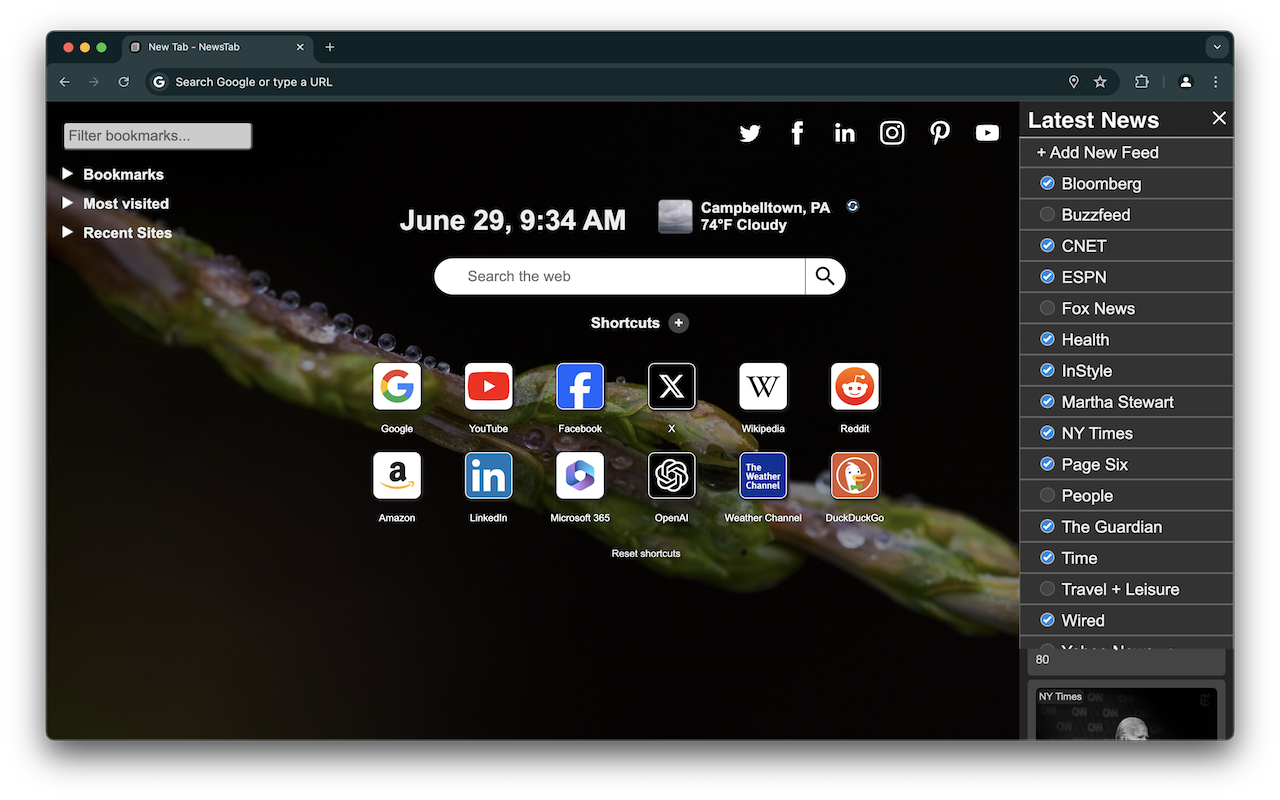Viewport: 1280px width, 800px height.
Task: Open the browser extensions puzzle icon
Action: click(1142, 82)
